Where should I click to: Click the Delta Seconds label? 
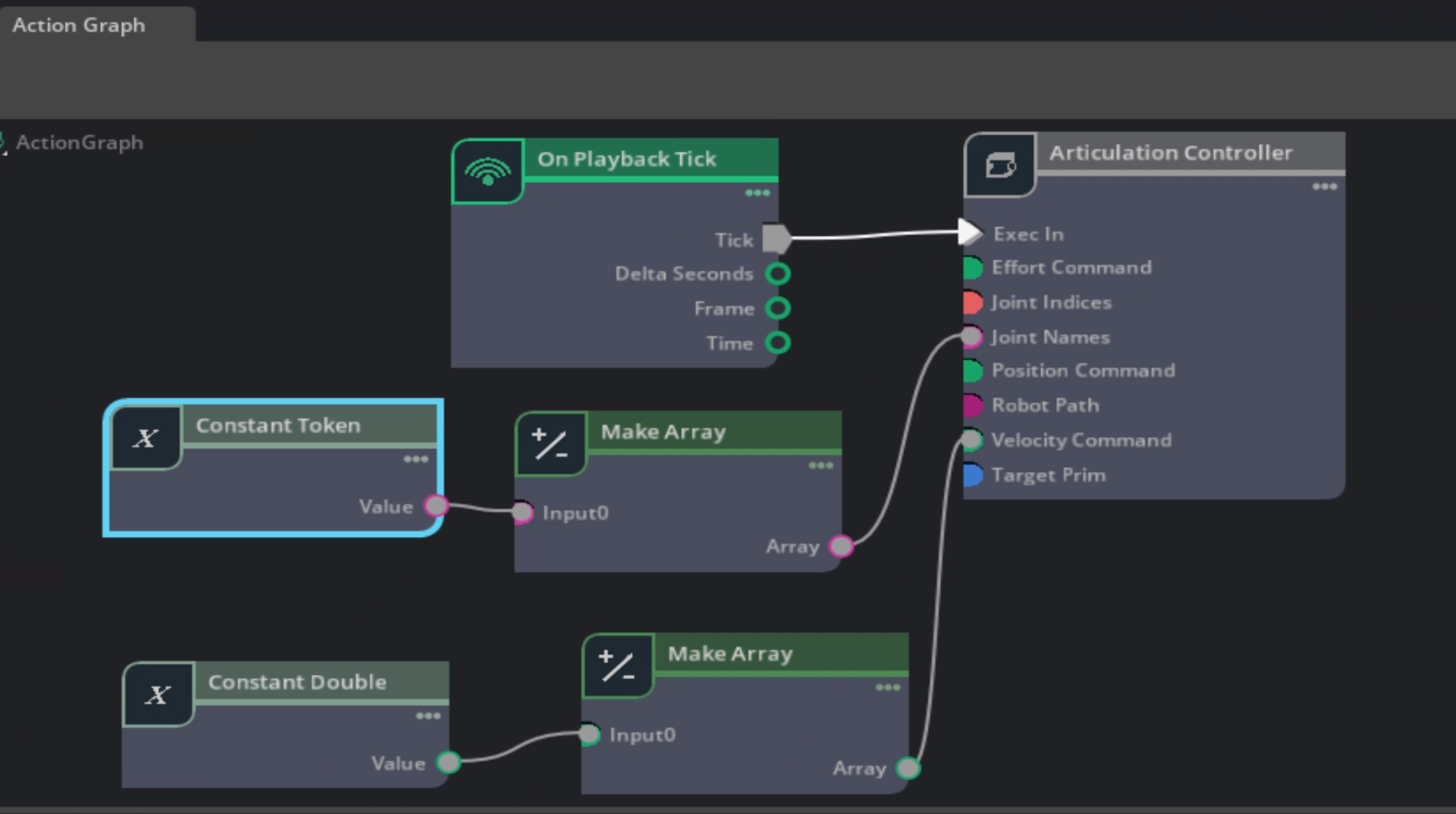point(684,274)
